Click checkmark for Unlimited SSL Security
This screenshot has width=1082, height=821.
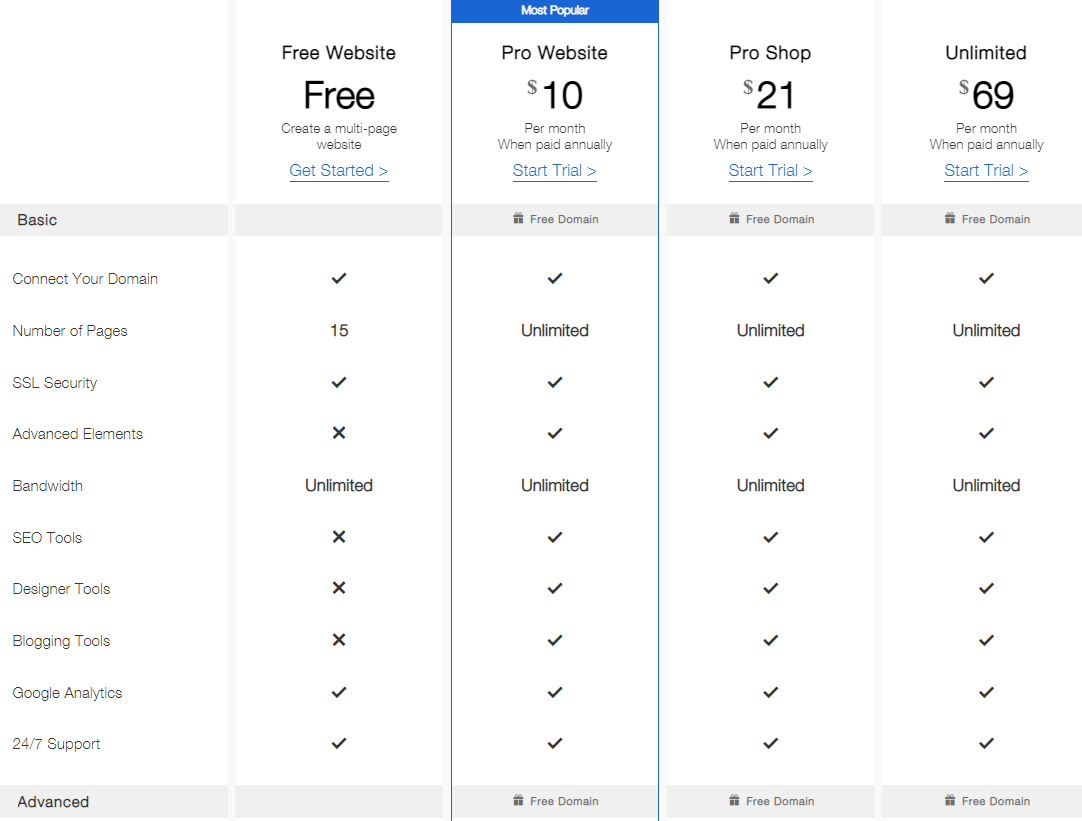pos(987,382)
